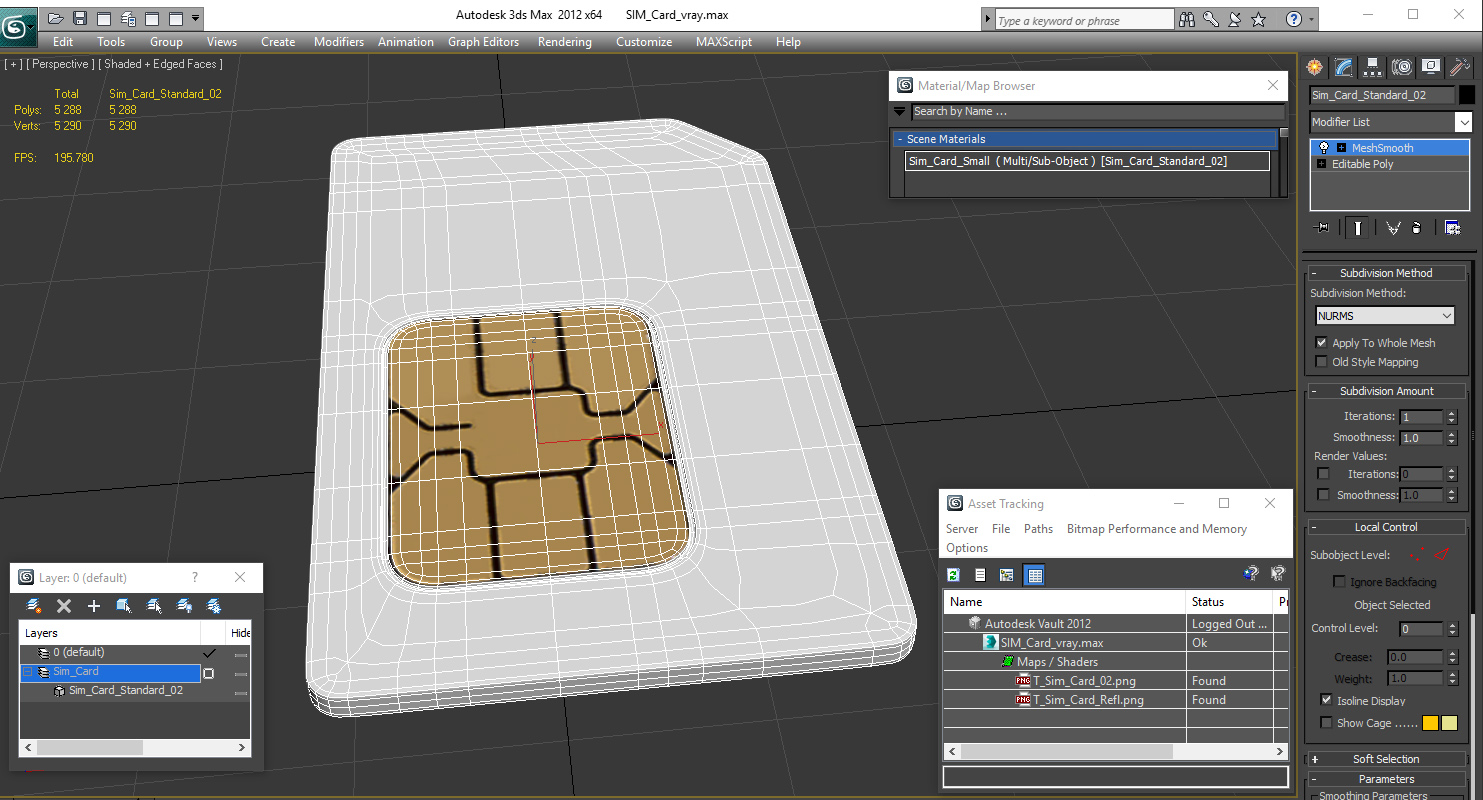Uncheck Apply To Whole Mesh

1322,343
